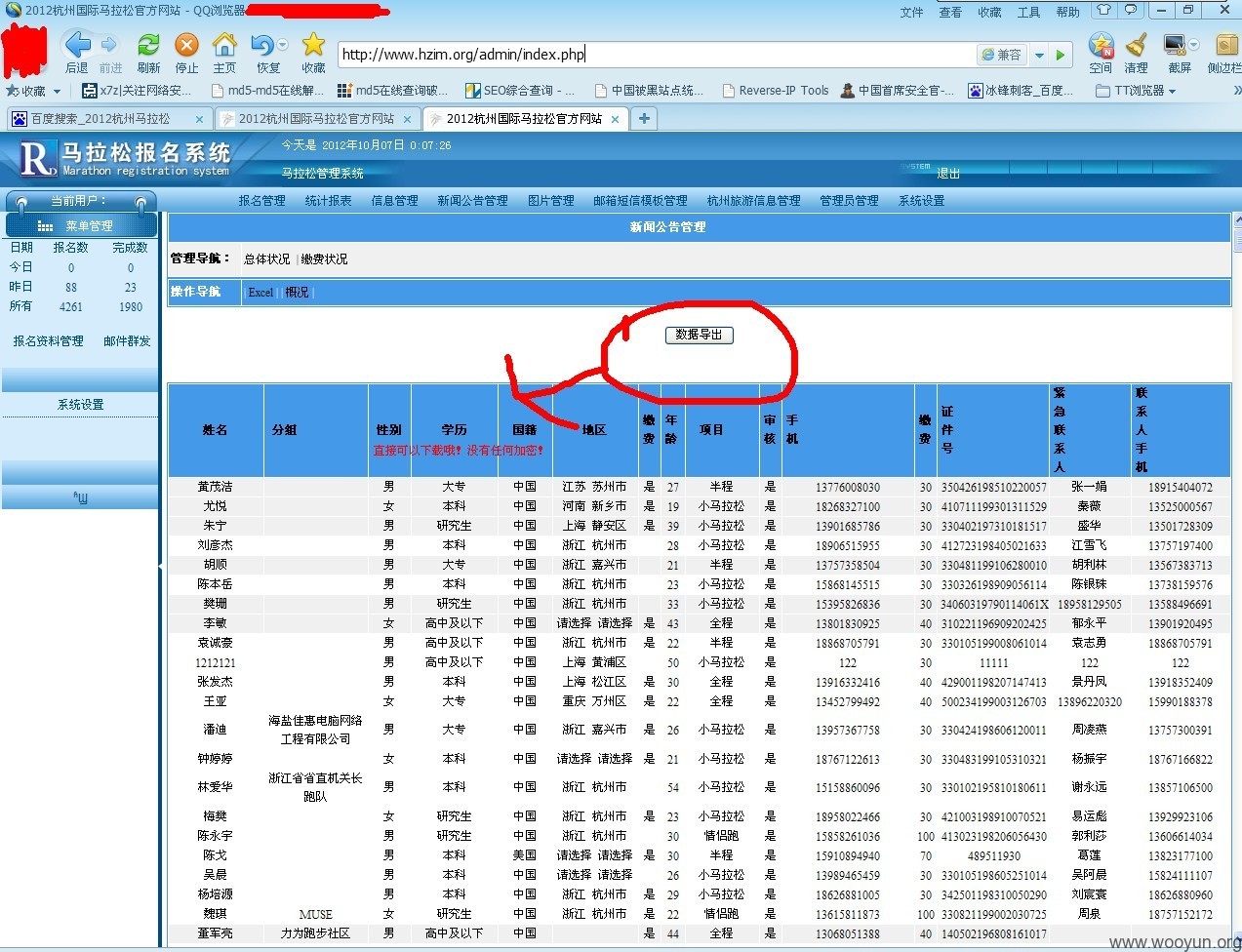Open the 冰锋刺客_百度 bookmark
Image resolution: width=1242 pixels, height=952 pixels.
click(1021, 91)
